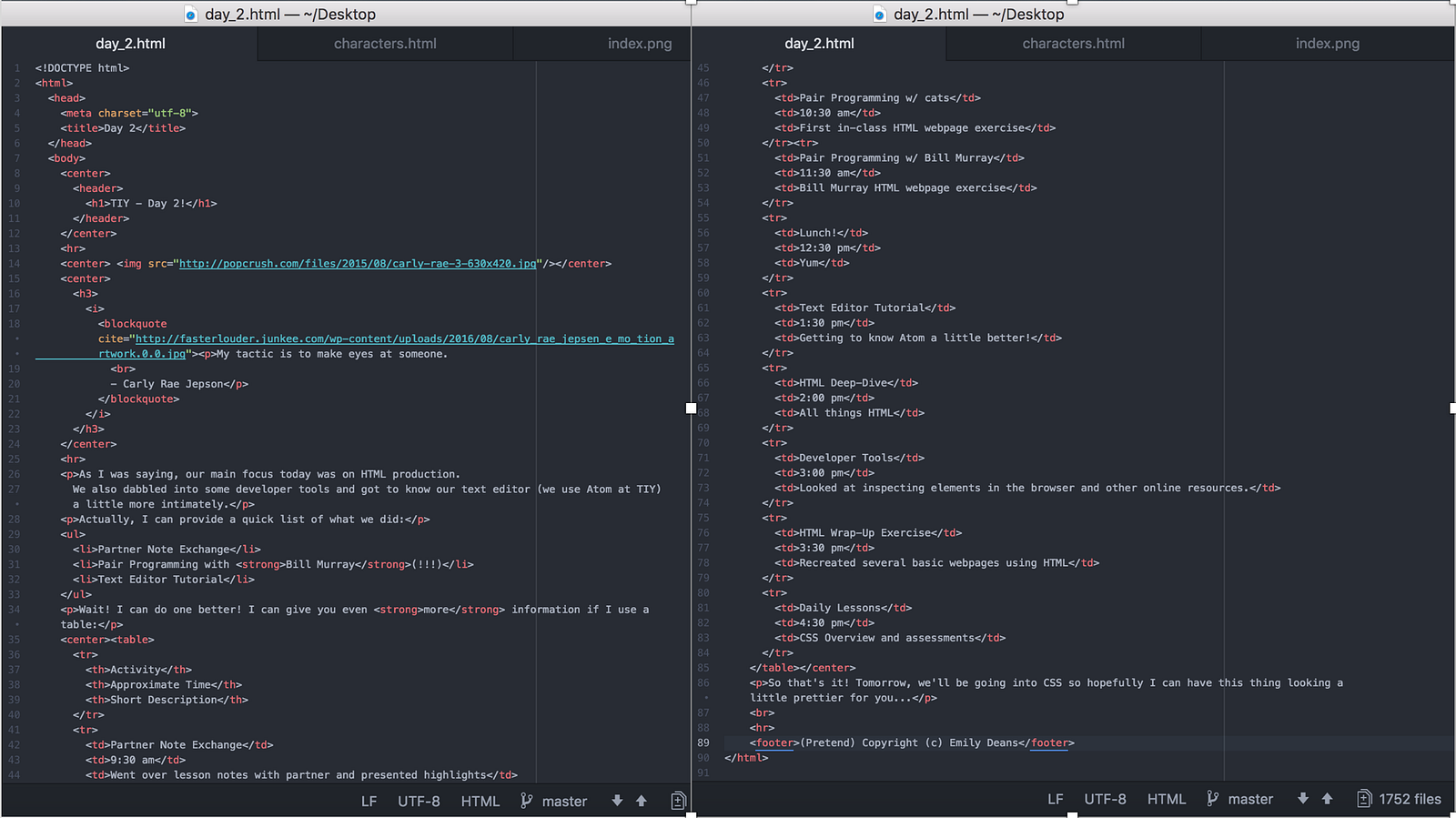Click the git pull down-arrow in left status bar
The height and width of the screenshot is (818, 1456).
coord(617,801)
